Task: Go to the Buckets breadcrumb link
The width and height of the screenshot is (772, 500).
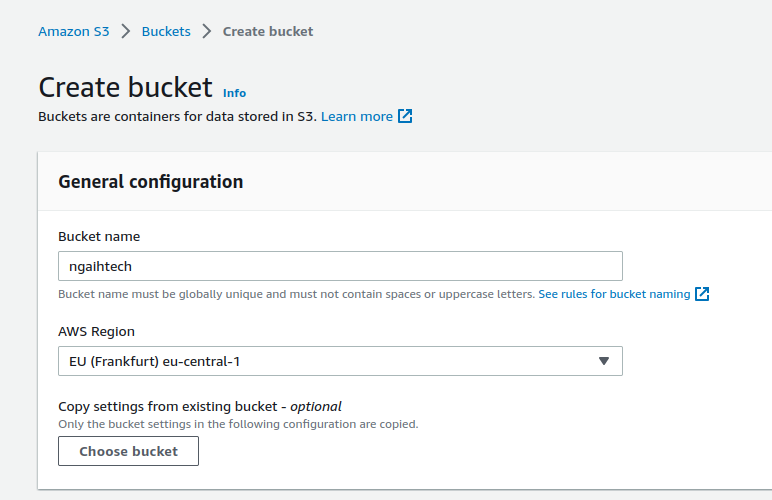Action: pos(166,31)
